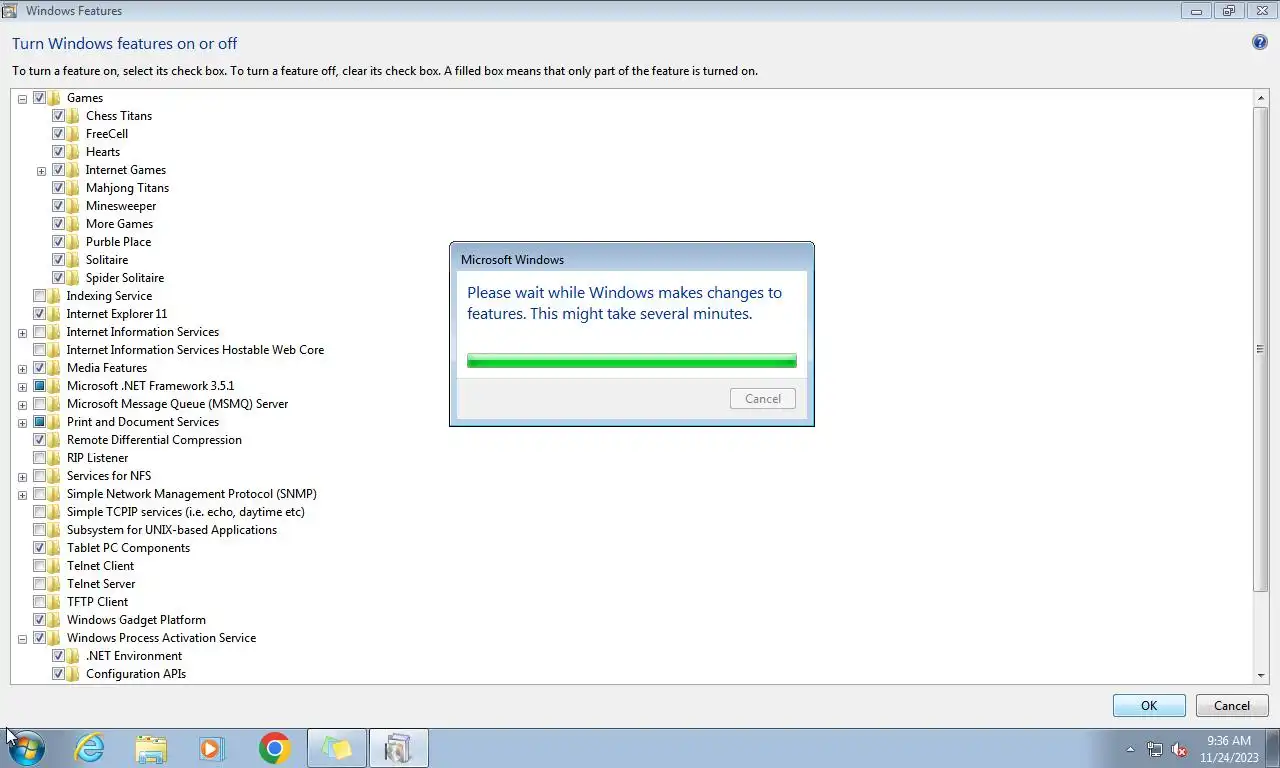Screen dimensions: 1280x768
Task: Select the Purble Place entry
Action: pos(118,242)
